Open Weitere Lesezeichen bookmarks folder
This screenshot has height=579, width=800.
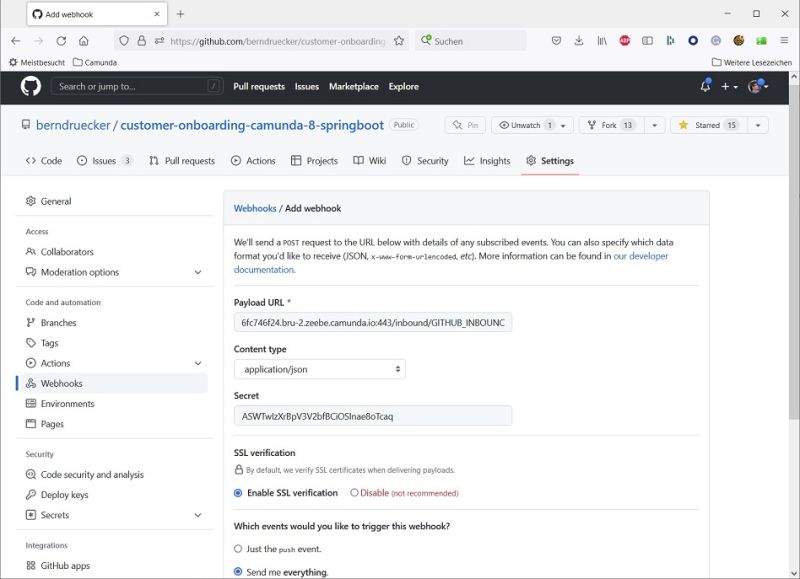point(752,62)
